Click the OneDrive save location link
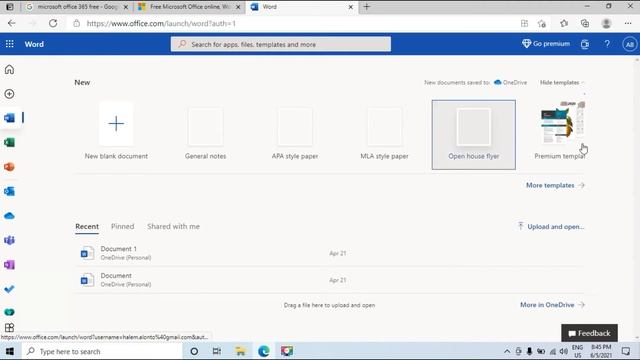The width and height of the screenshot is (640, 360). [510, 82]
